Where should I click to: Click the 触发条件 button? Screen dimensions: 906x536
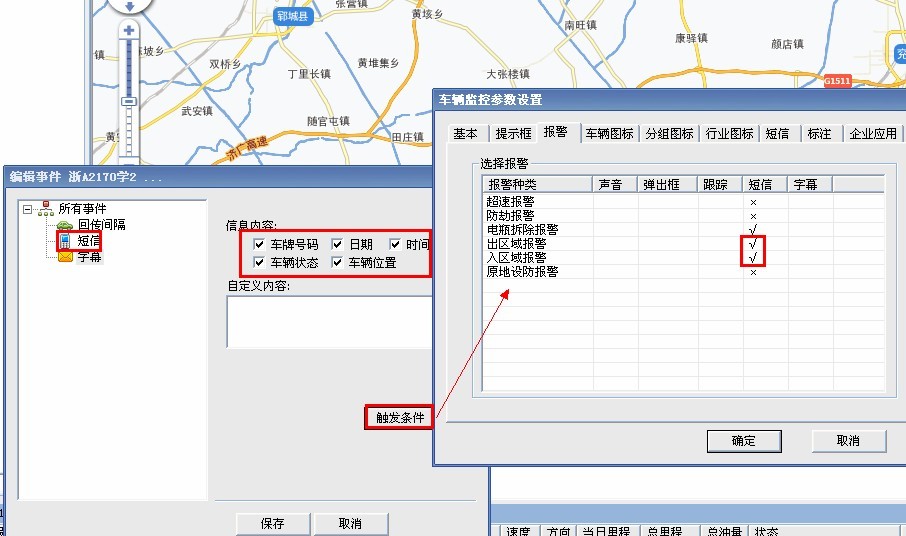point(399,417)
